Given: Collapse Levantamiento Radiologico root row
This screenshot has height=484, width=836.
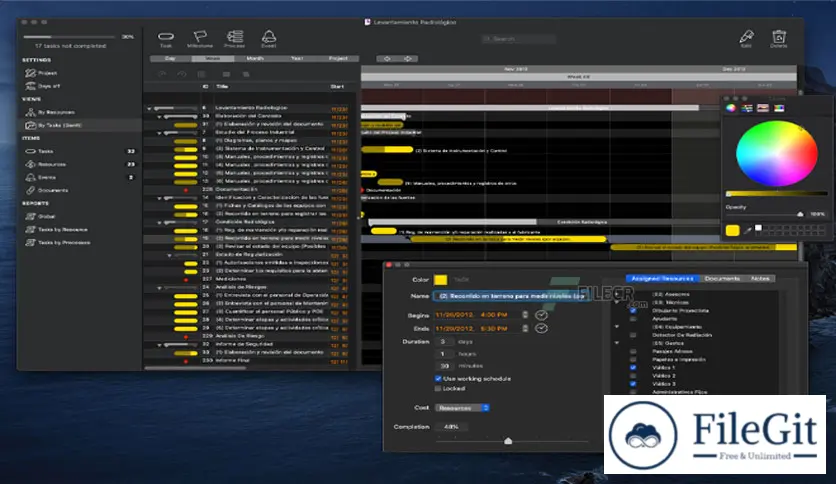Looking at the screenshot, I should [x=149, y=108].
